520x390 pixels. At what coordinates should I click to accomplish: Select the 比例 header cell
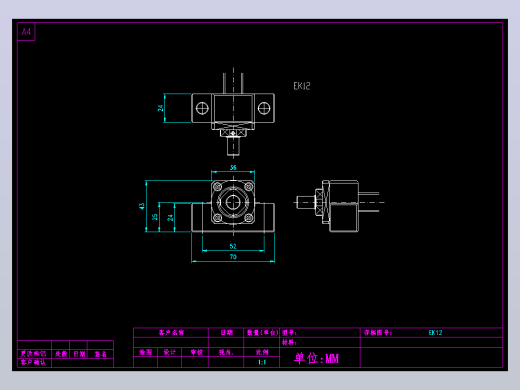(262, 352)
